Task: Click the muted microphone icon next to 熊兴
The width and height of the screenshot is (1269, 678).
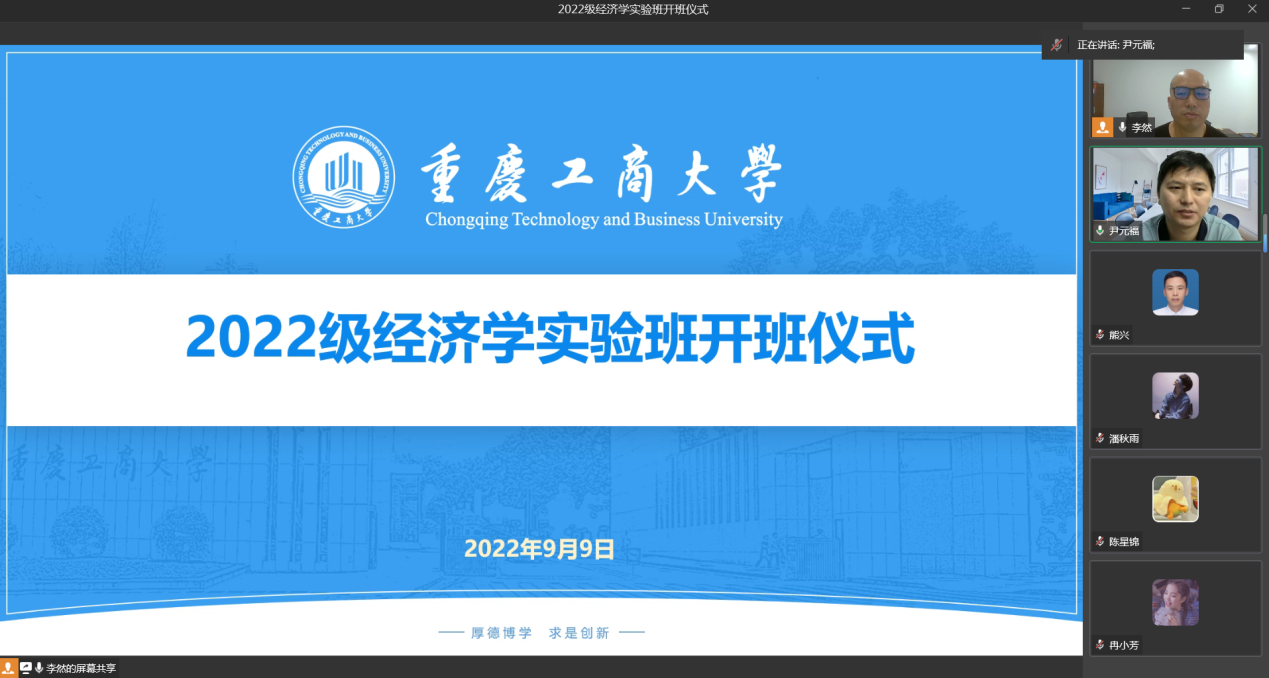Action: pos(1100,334)
